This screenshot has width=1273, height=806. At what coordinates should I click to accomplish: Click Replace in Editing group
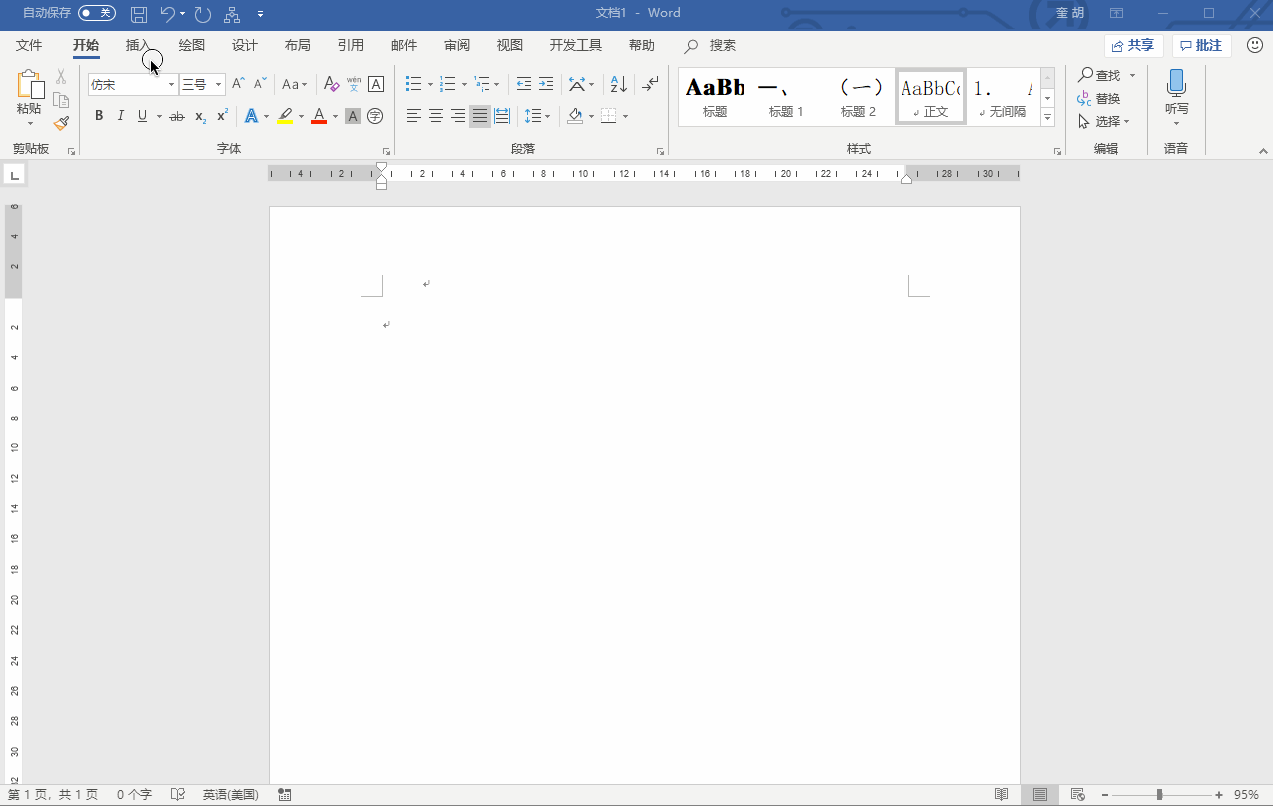pyautogui.click(x=1099, y=99)
